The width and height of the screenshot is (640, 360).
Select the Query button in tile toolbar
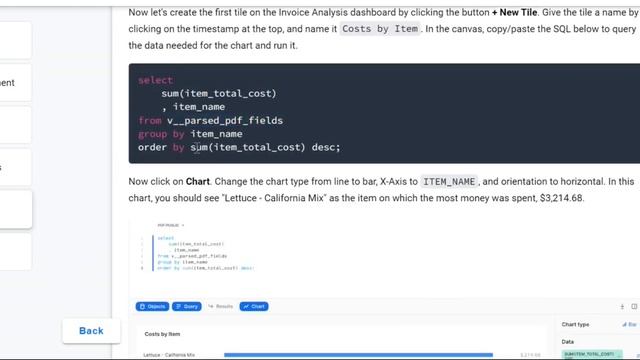click(x=187, y=307)
